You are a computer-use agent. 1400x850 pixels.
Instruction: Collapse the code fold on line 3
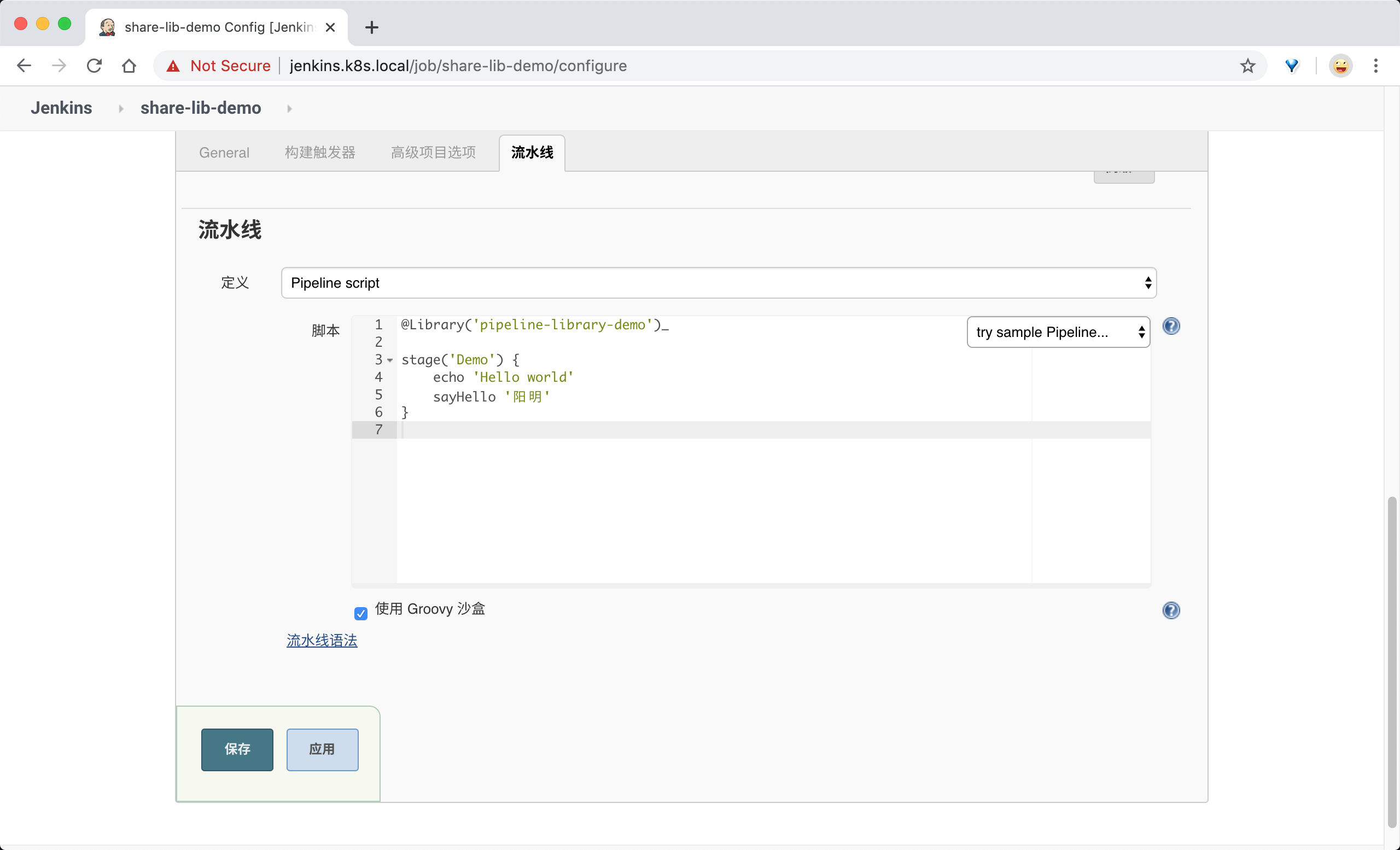click(390, 360)
